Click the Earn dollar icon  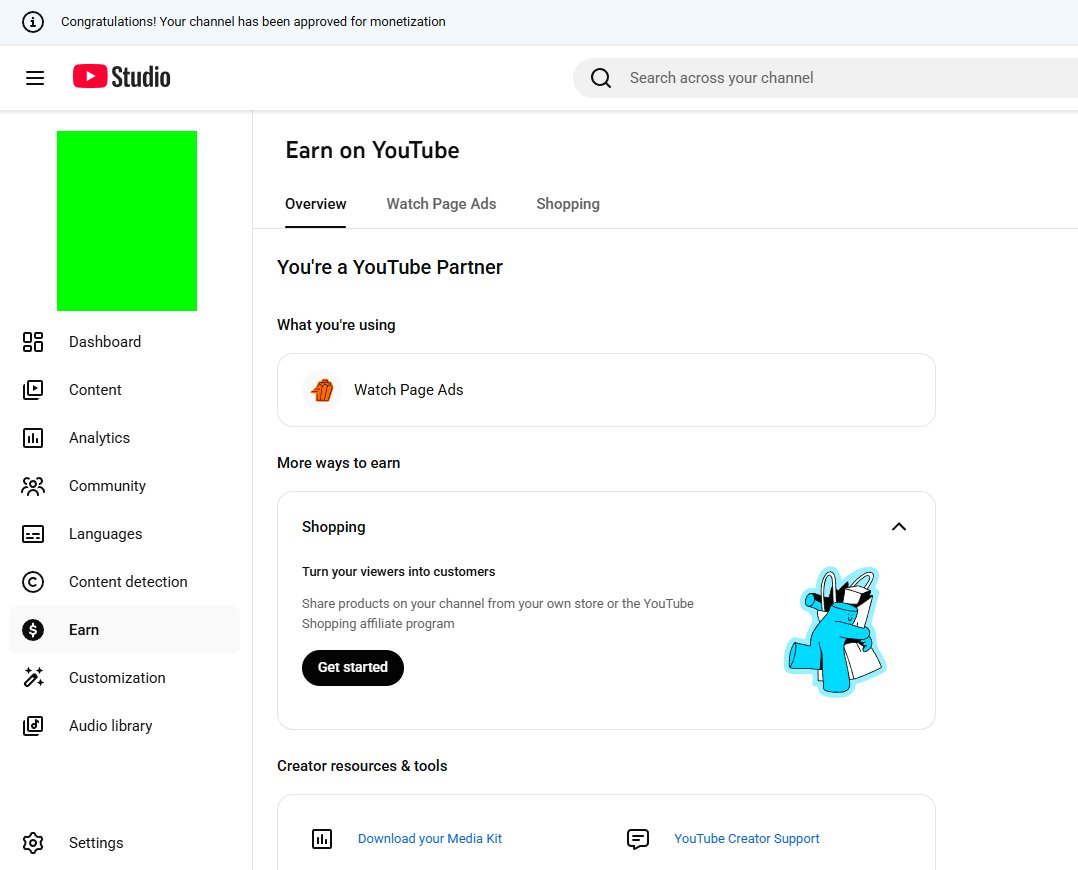coord(33,630)
